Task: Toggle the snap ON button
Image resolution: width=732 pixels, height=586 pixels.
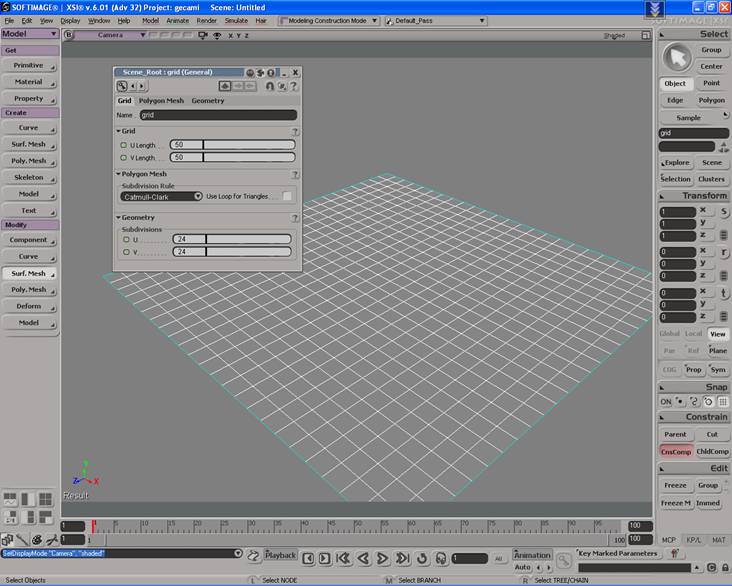Action: 666,401
